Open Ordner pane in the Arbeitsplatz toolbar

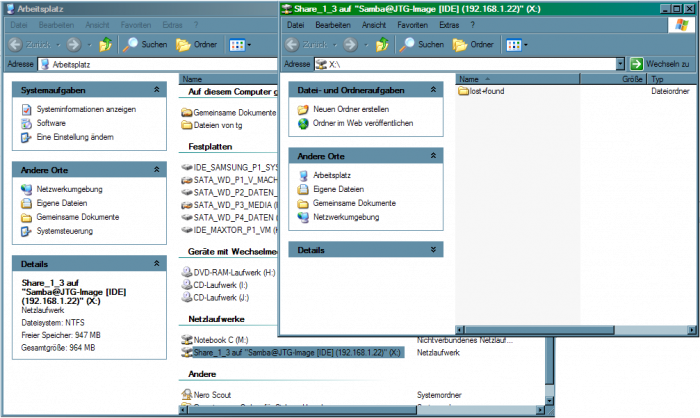coord(196,44)
